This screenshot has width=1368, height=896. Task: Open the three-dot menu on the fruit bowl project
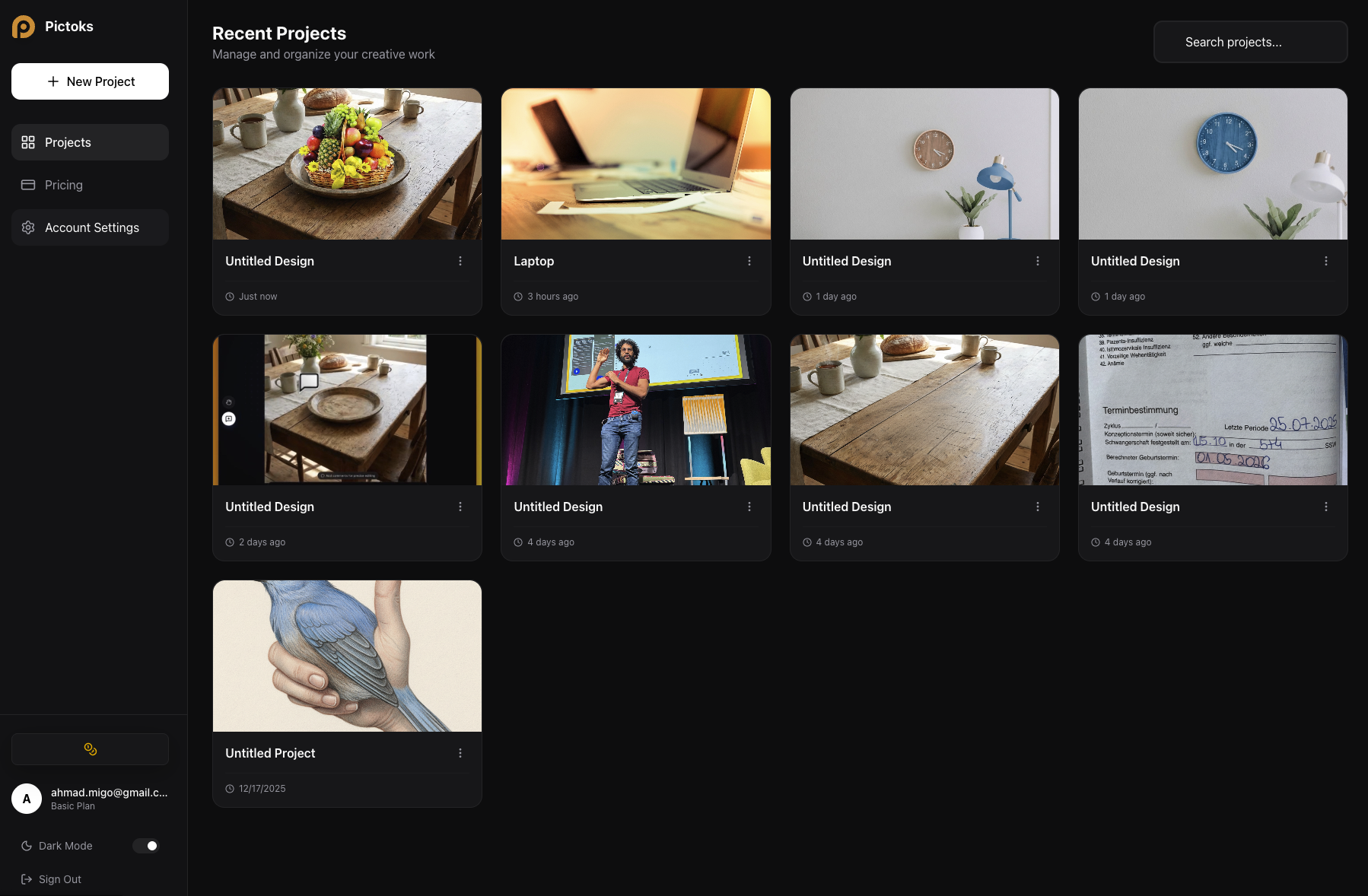(460, 260)
